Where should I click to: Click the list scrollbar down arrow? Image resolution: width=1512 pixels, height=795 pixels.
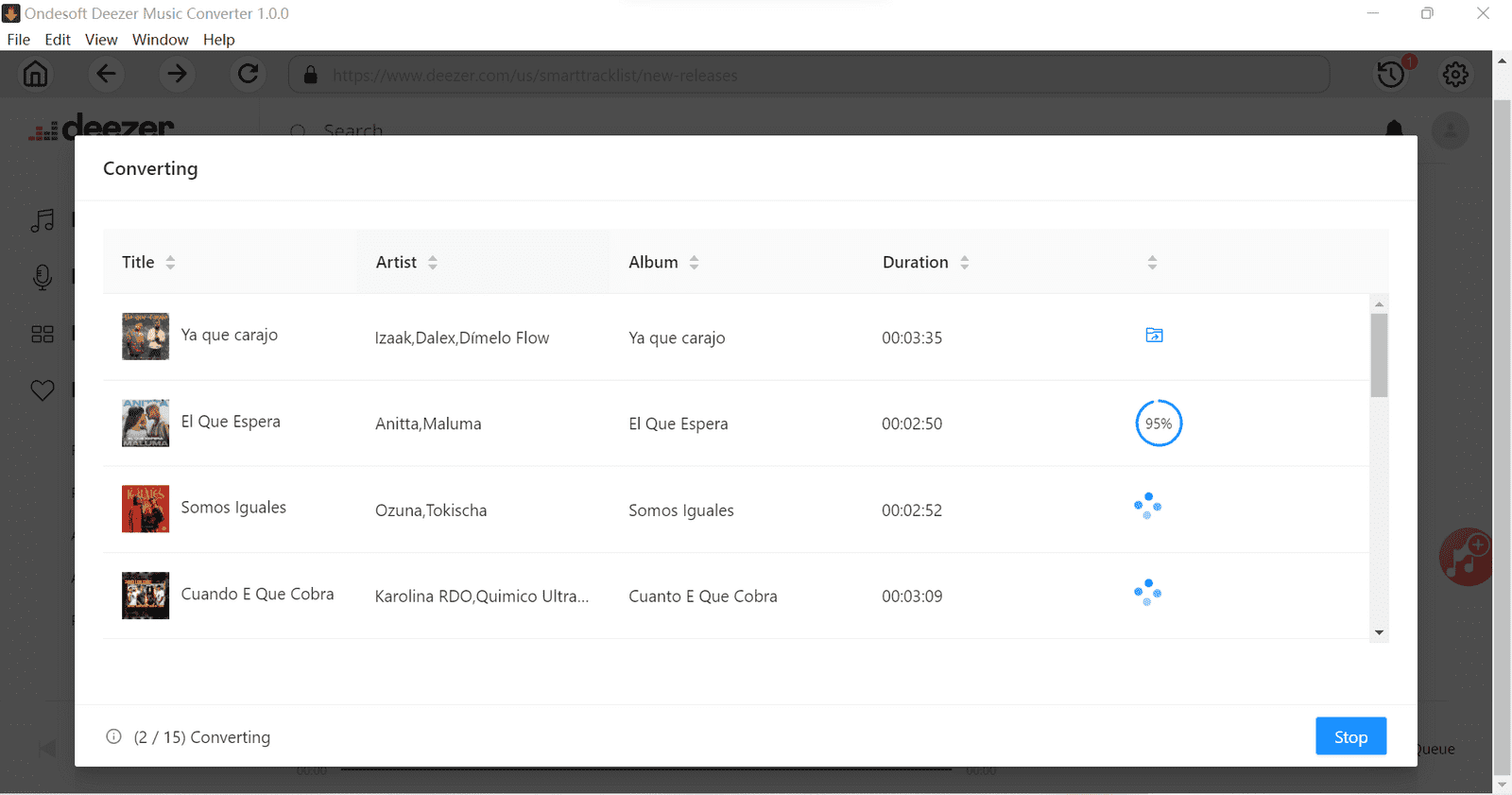[x=1379, y=632]
